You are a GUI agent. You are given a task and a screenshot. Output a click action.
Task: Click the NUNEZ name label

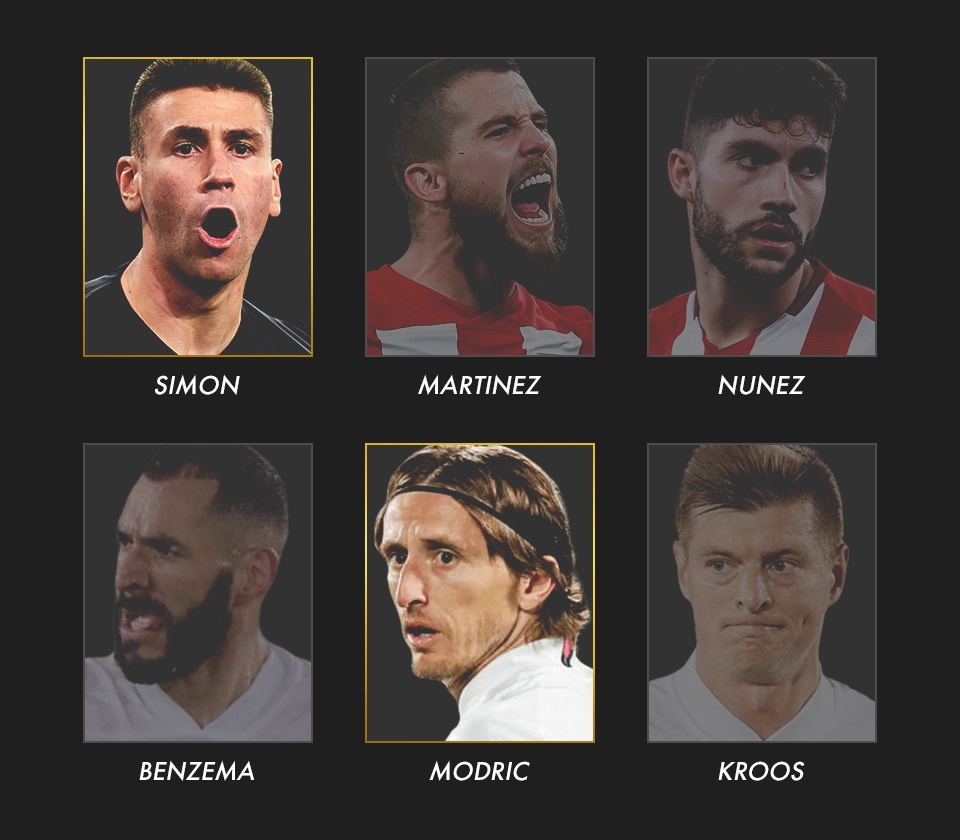tap(761, 385)
